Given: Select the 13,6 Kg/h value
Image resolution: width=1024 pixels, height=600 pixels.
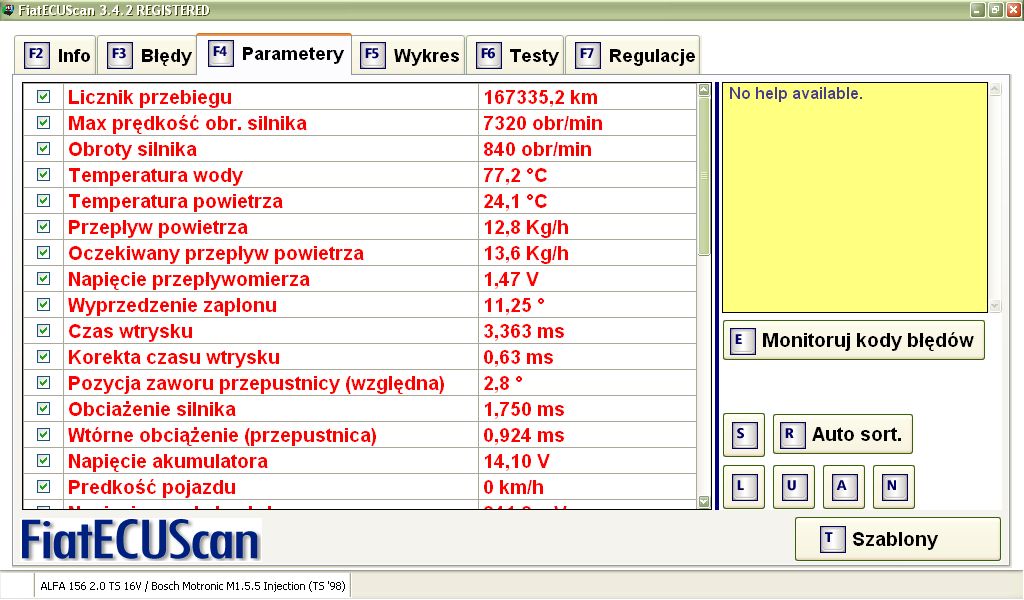Looking at the screenshot, I should (x=526, y=253).
